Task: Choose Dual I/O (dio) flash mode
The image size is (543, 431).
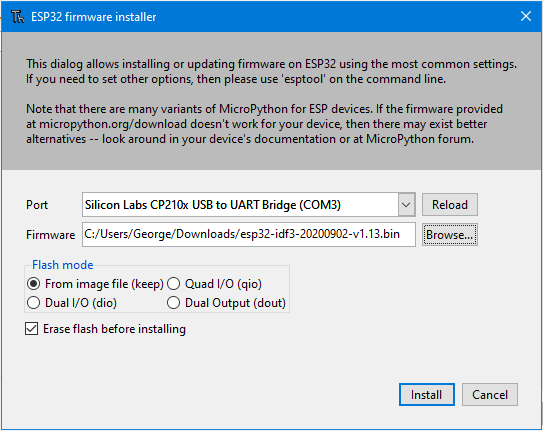Action: [72, 303]
